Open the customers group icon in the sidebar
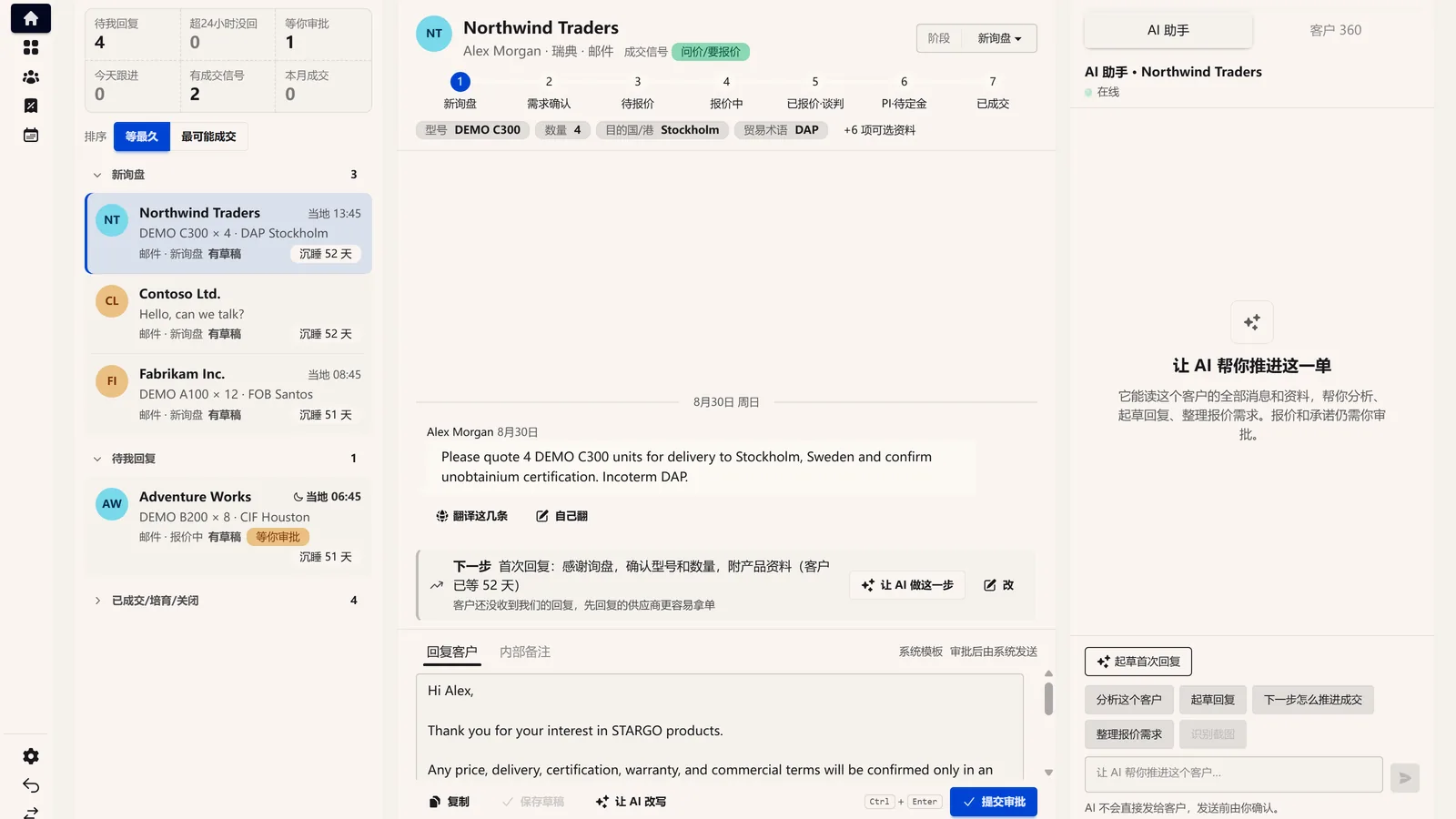The image size is (1456, 819). click(x=30, y=77)
